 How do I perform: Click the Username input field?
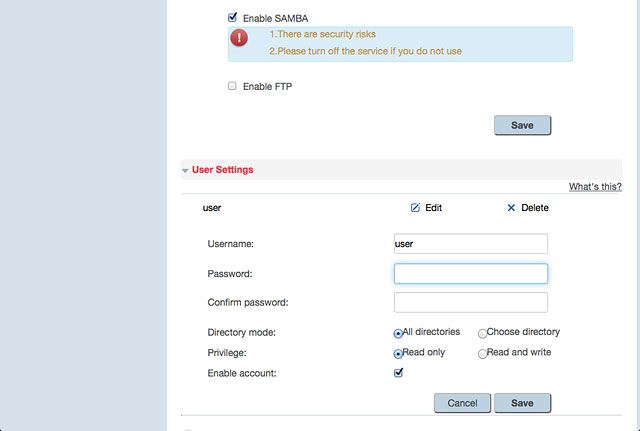coord(471,244)
